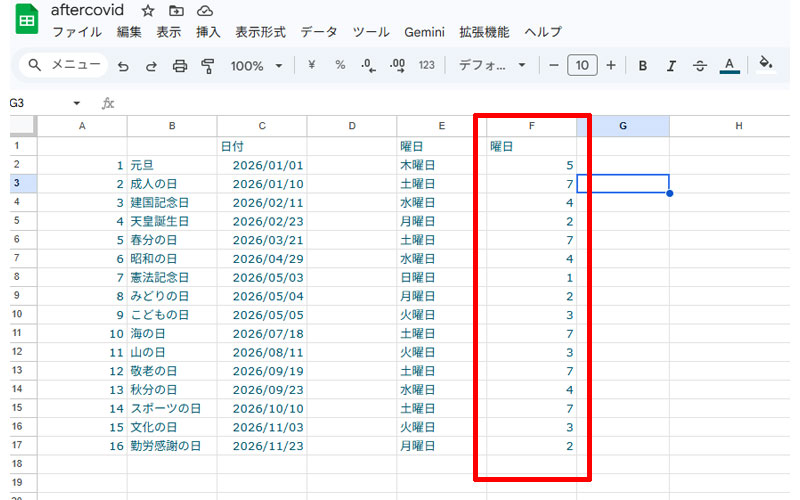
Task: Apply yen currency format
Action: point(312,65)
